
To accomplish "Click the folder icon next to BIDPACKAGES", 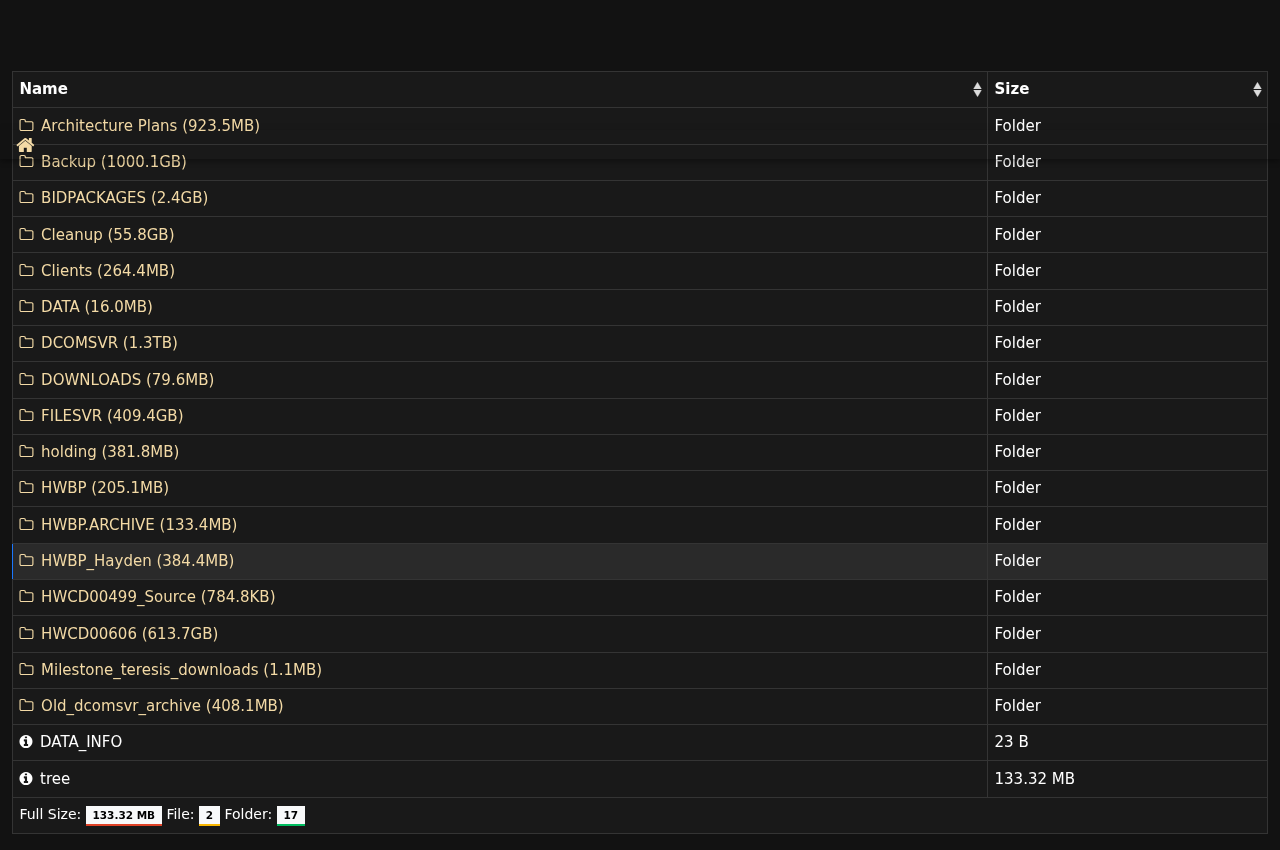I will 26,198.
